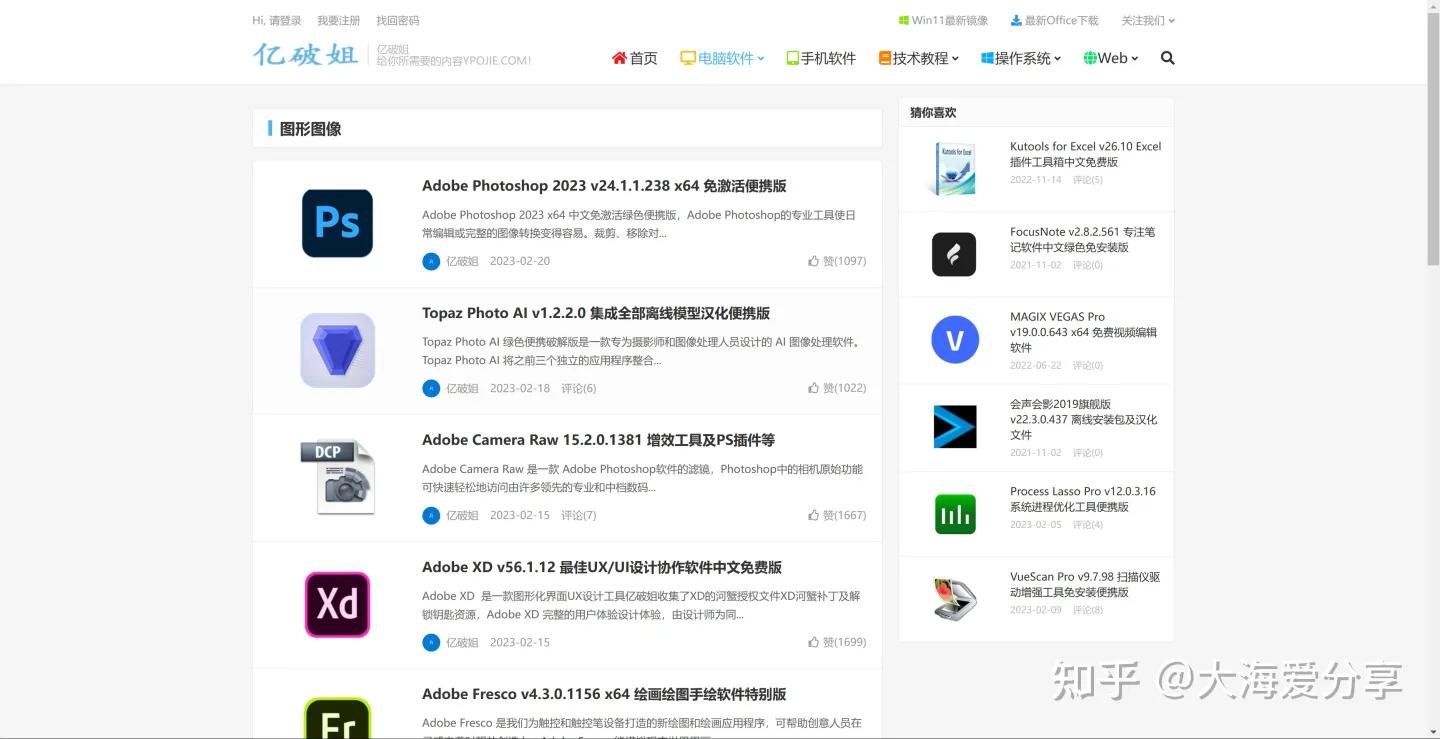Open the Adobe Fresco Fr icon
The height and width of the screenshot is (739, 1440).
[x=337, y=720]
